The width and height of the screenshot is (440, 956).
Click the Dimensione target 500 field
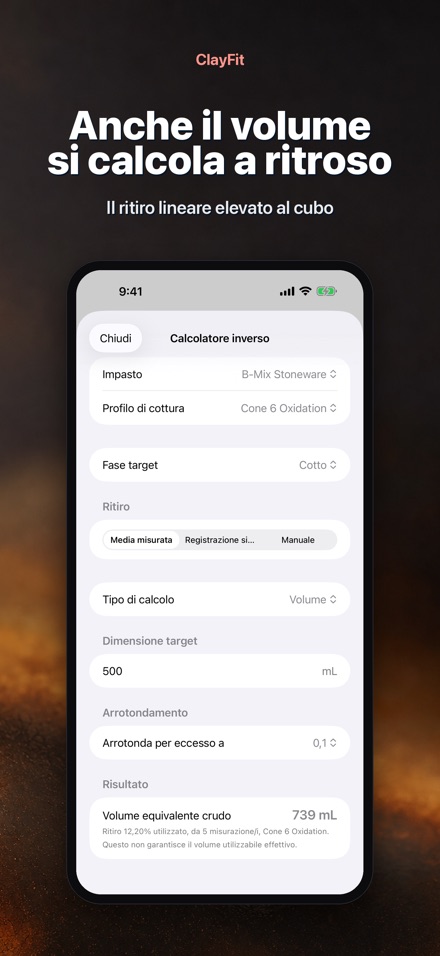(219, 671)
